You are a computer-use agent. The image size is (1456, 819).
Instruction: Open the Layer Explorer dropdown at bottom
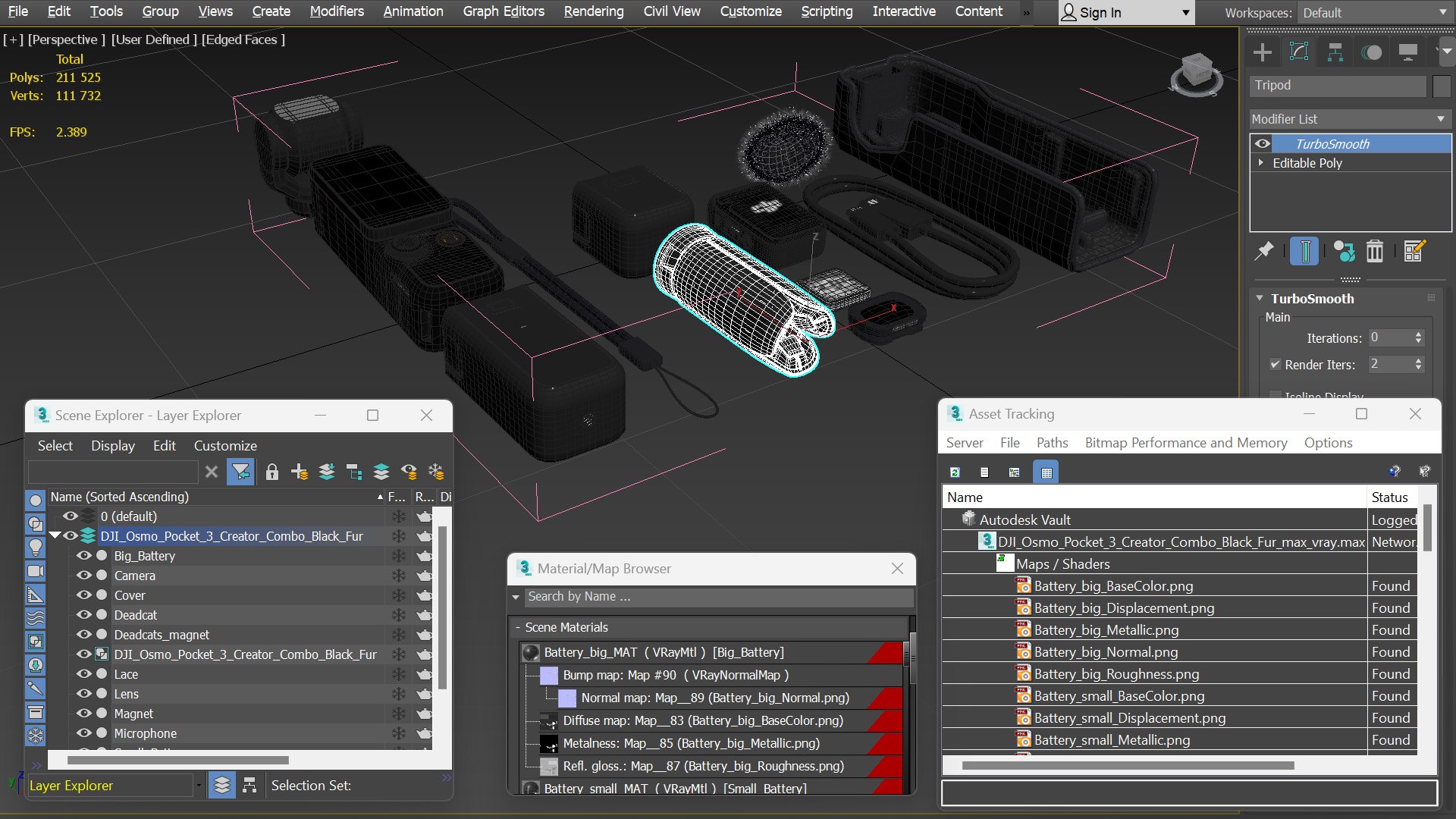coord(199,786)
